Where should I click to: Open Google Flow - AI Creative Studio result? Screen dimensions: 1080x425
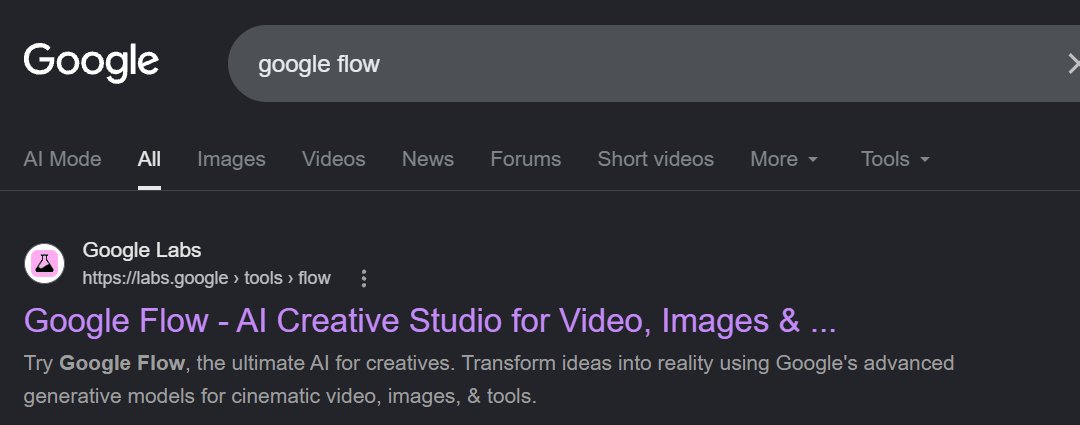point(430,321)
